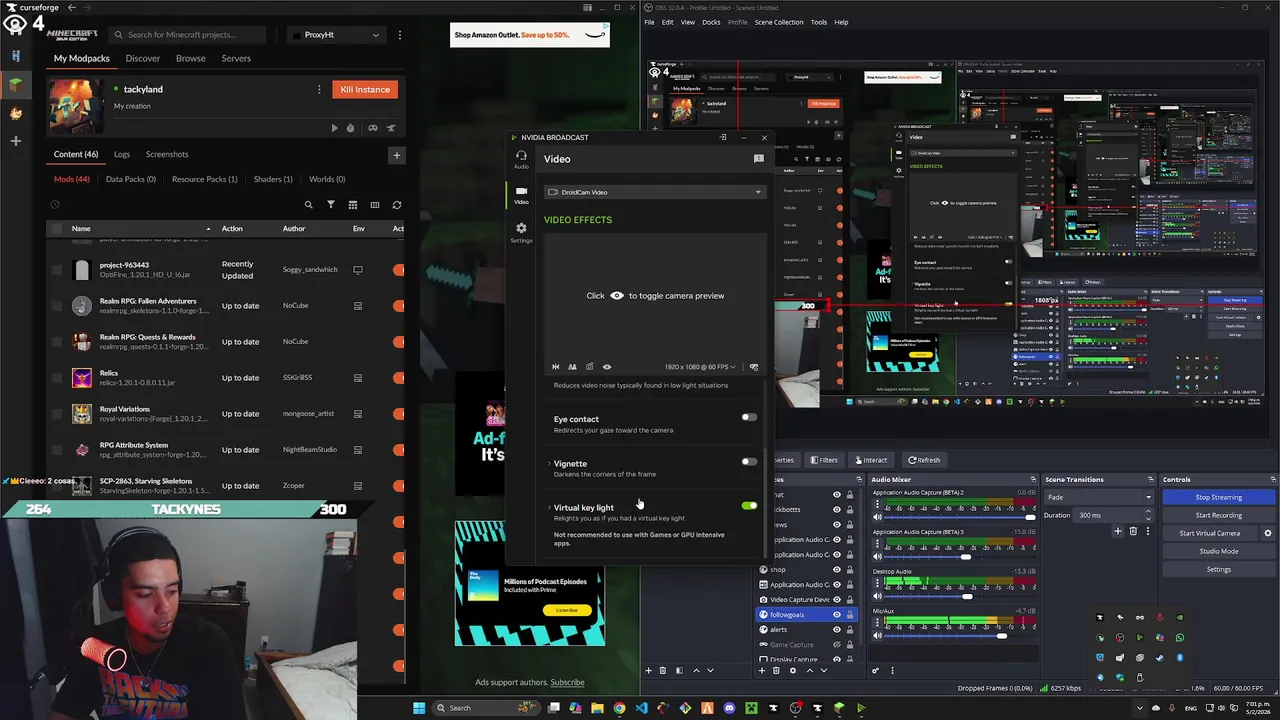Switch to grid view in CurseForge mods list
Image resolution: width=1280 pixels, height=720 pixels.
click(353, 205)
